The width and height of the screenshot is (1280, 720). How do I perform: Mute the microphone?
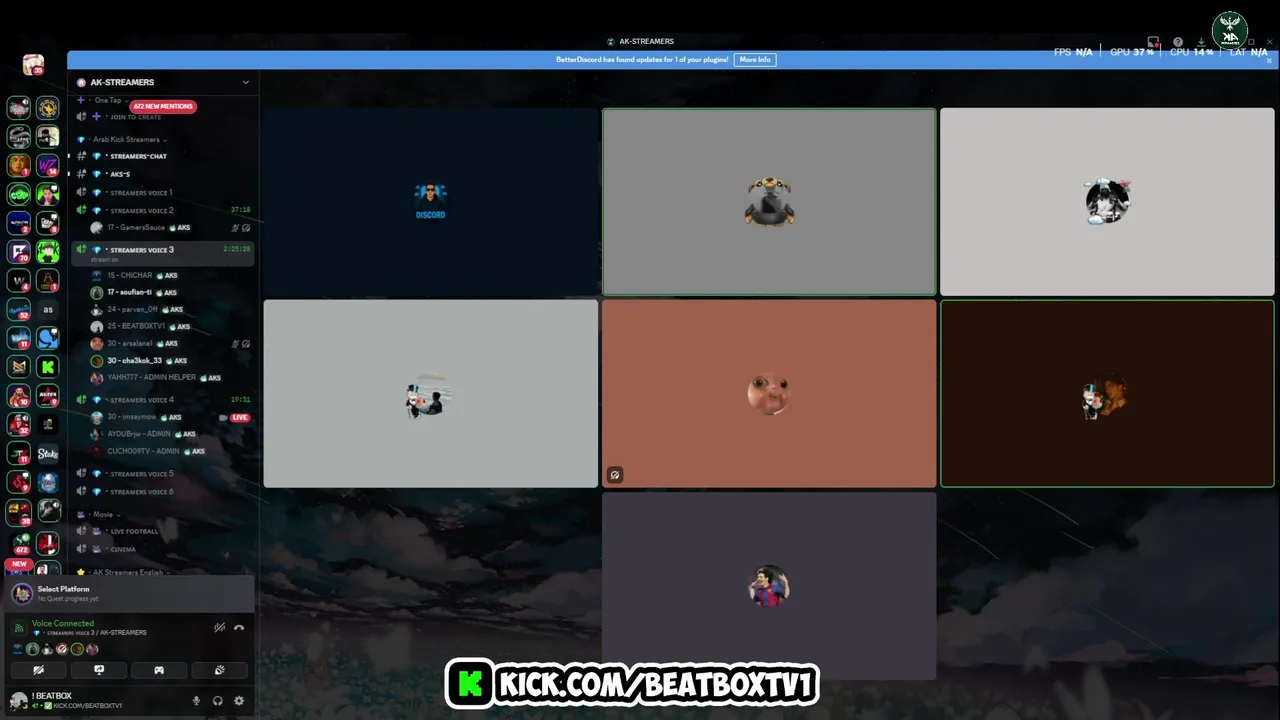coord(196,701)
